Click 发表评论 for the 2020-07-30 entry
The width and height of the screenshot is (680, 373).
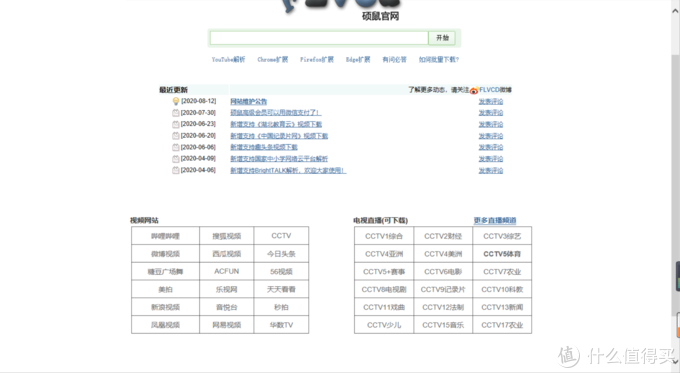pyautogui.click(x=491, y=113)
